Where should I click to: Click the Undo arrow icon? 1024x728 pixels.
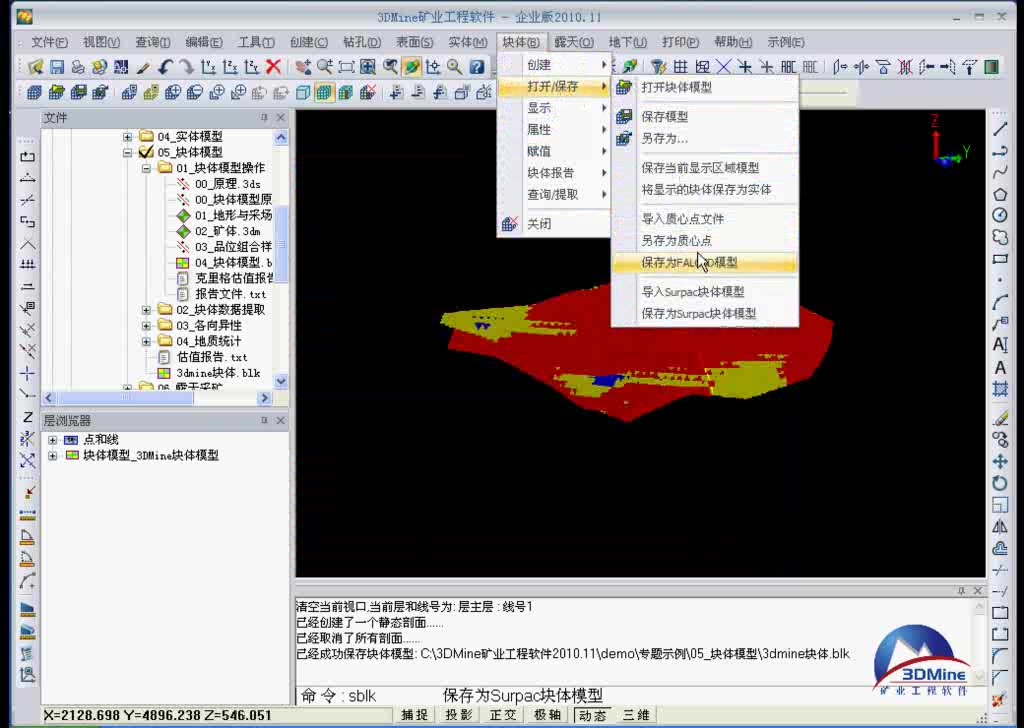(x=164, y=67)
